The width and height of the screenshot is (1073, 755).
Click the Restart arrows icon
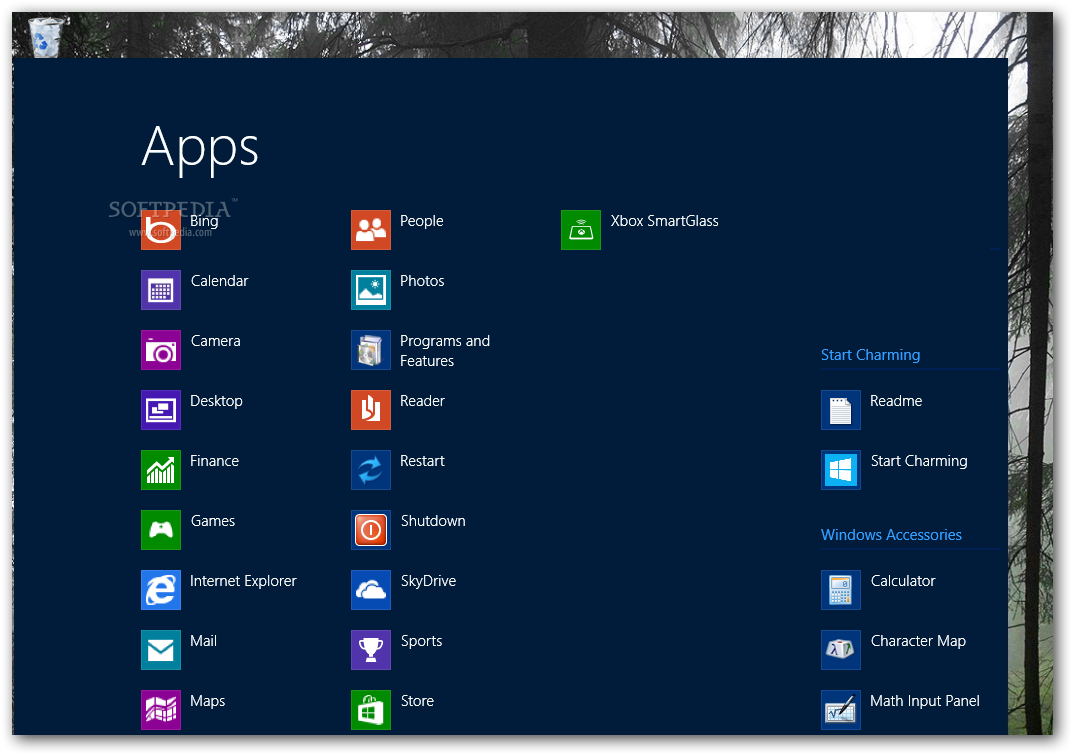tap(371, 470)
